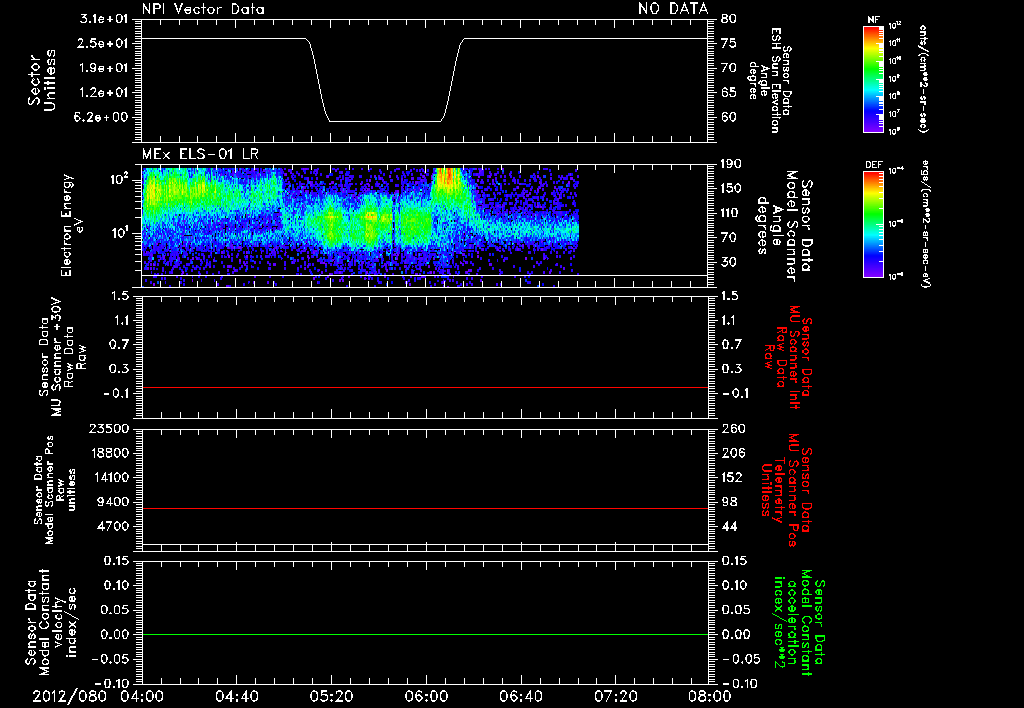Click the 80 degree elevation tick label
The image size is (1024, 708).
pyautogui.click(x=729, y=19)
